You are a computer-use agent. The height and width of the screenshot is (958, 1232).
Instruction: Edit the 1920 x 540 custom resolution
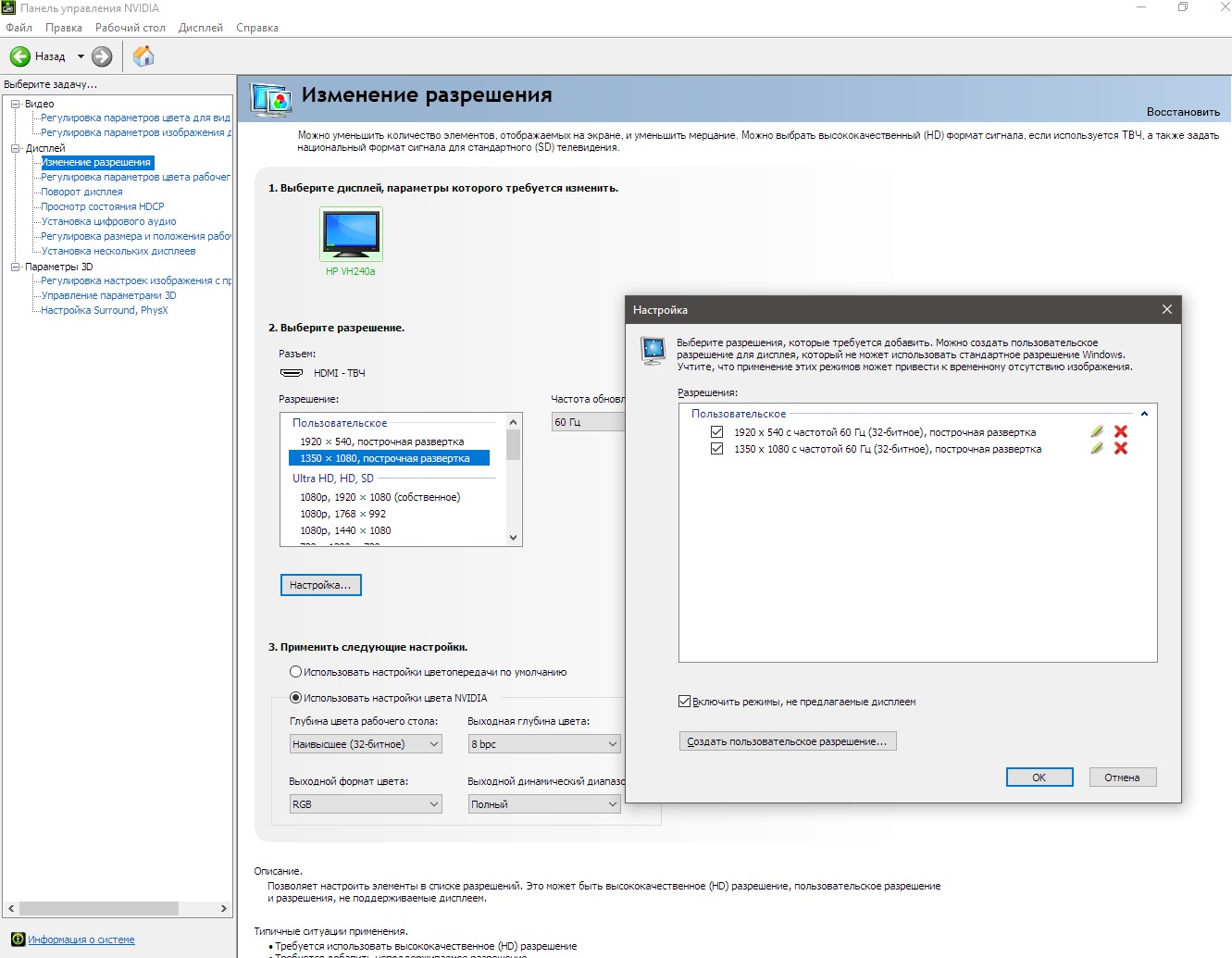[1097, 431]
